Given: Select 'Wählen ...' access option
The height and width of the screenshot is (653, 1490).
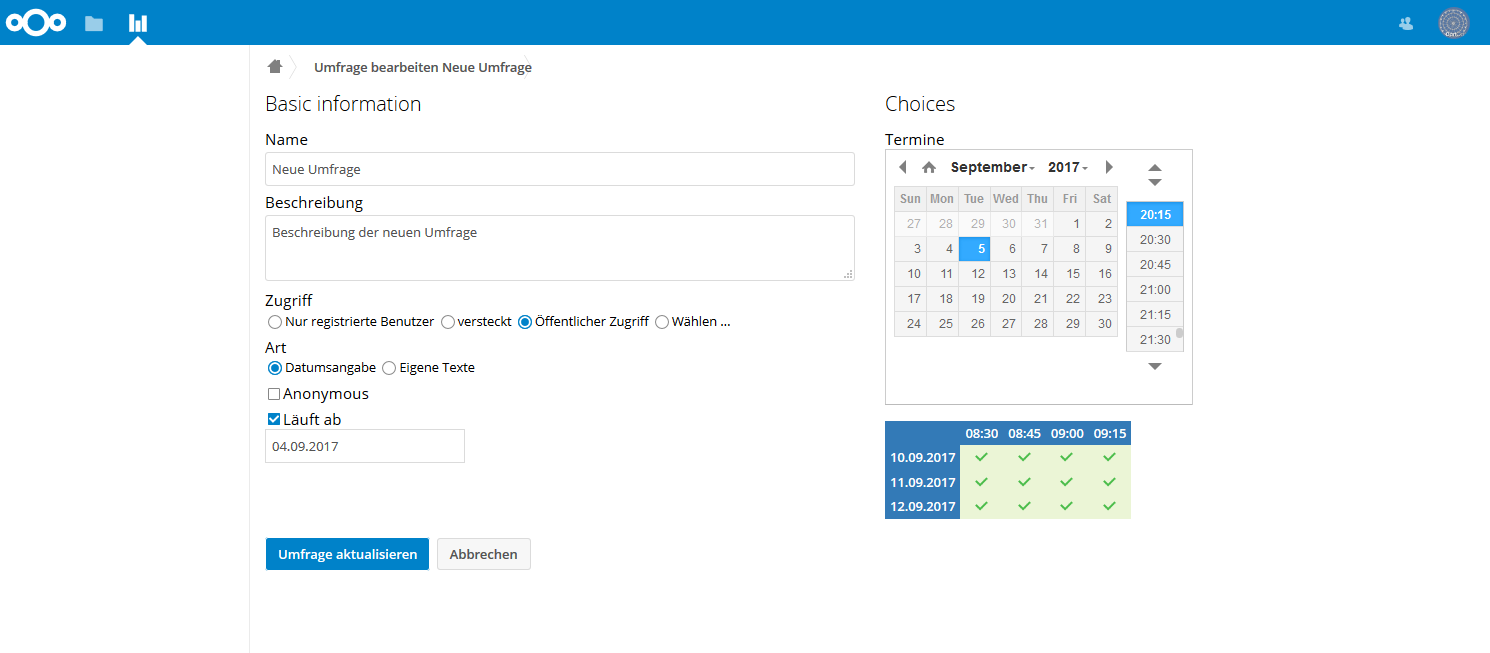Looking at the screenshot, I should (661, 322).
